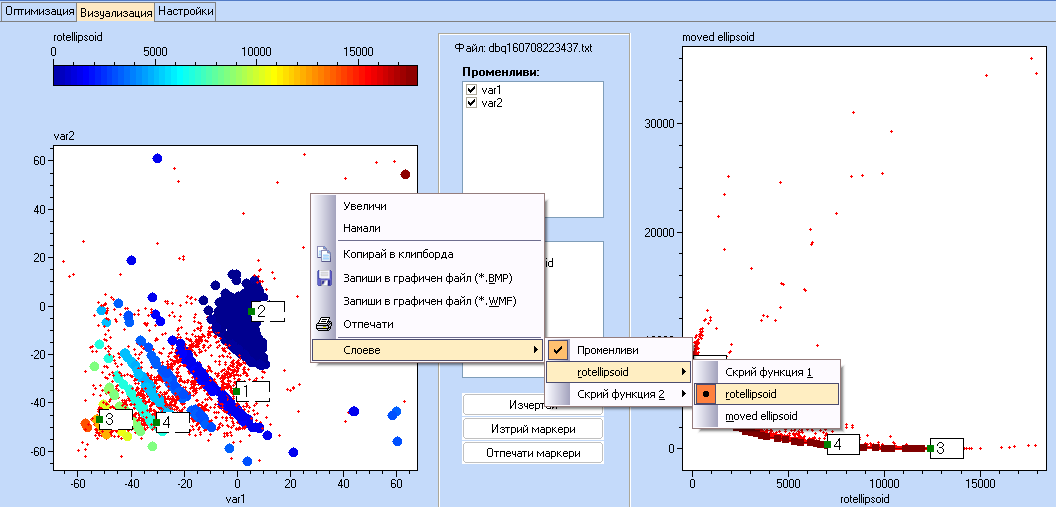Choose Увеличи from the context menu
This screenshot has height=507, width=1056.
click(x=364, y=206)
